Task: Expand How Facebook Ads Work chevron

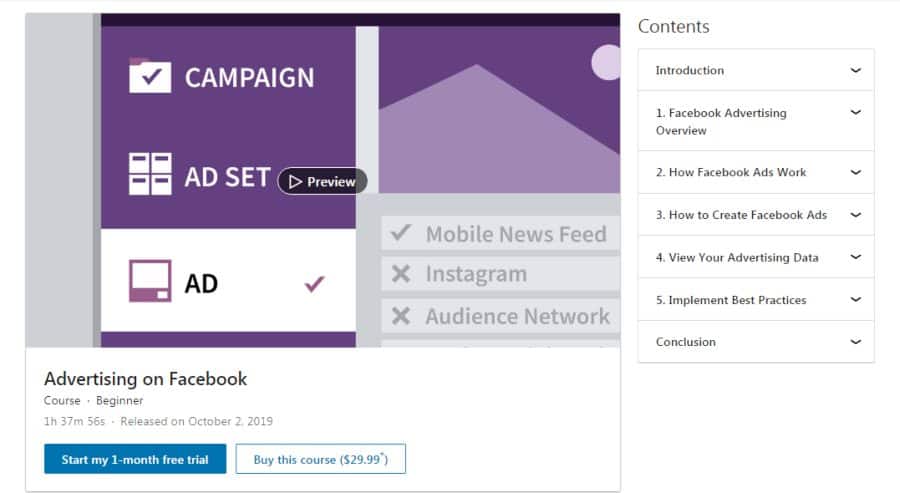Action: pos(855,172)
